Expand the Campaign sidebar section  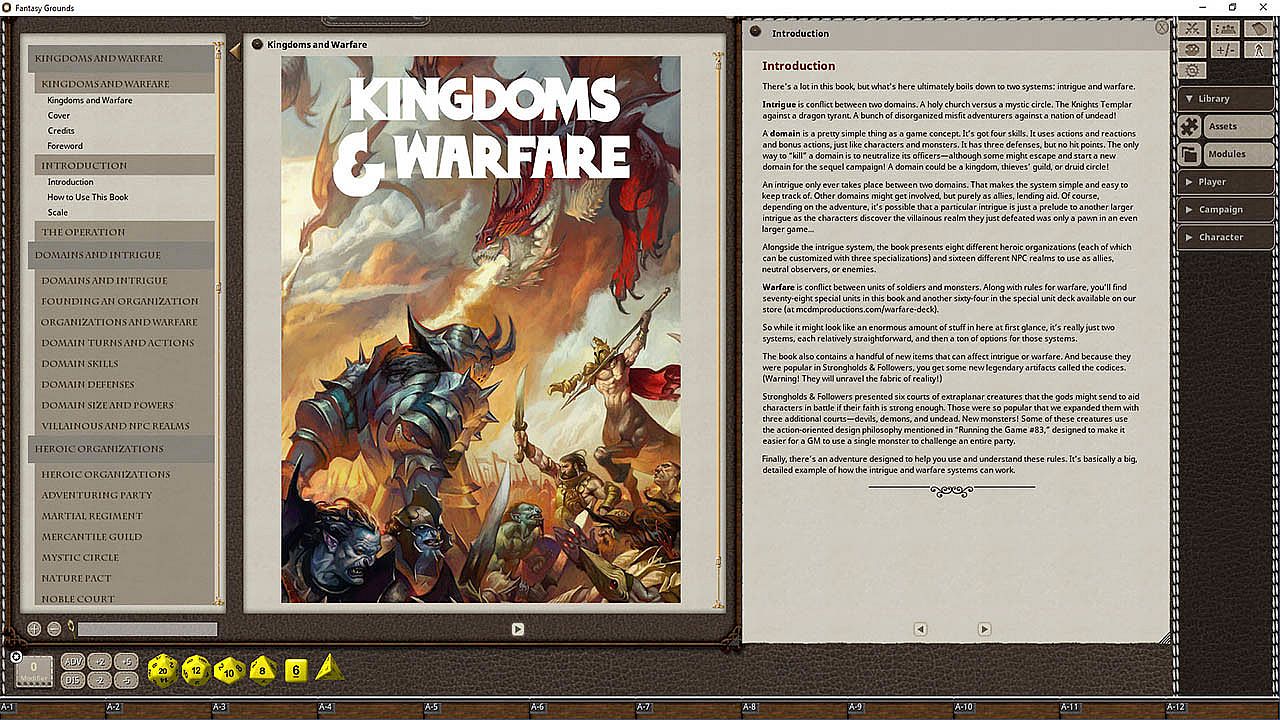1226,210
